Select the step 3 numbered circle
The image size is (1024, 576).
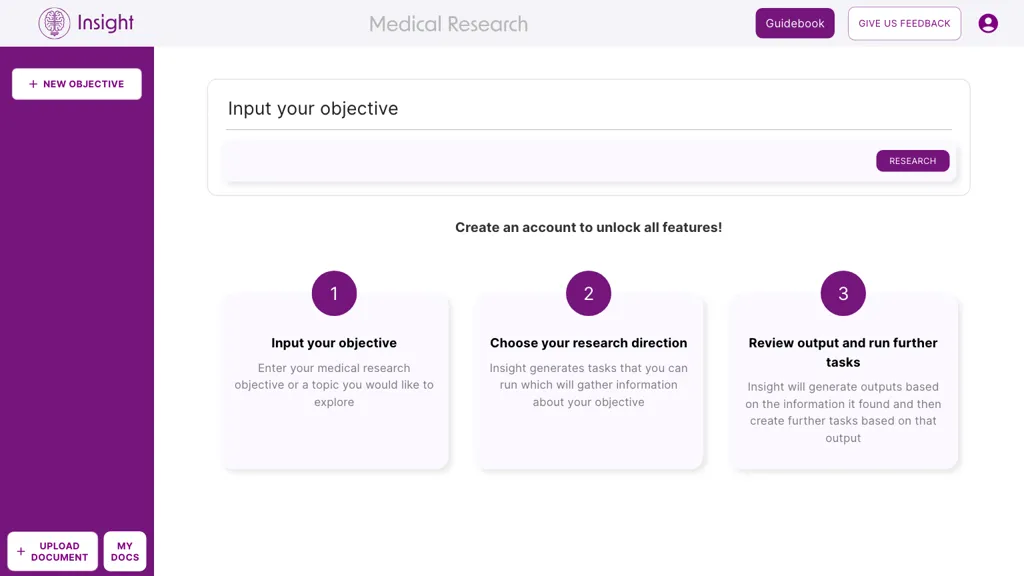click(842, 293)
